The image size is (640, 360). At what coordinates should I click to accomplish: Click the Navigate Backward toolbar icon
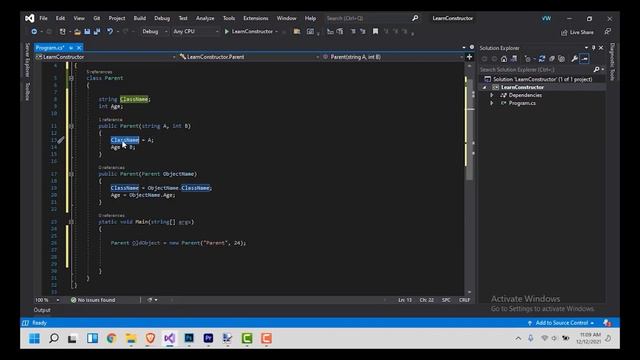point(34,31)
